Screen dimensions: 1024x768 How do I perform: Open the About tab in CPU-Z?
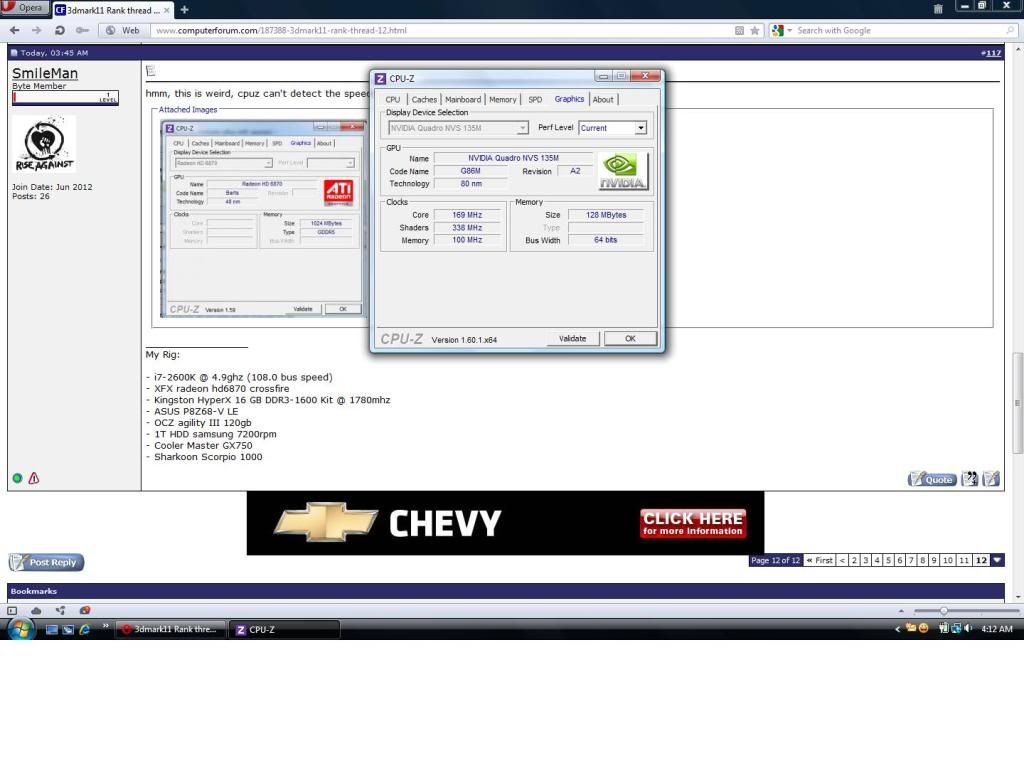pos(603,99)
